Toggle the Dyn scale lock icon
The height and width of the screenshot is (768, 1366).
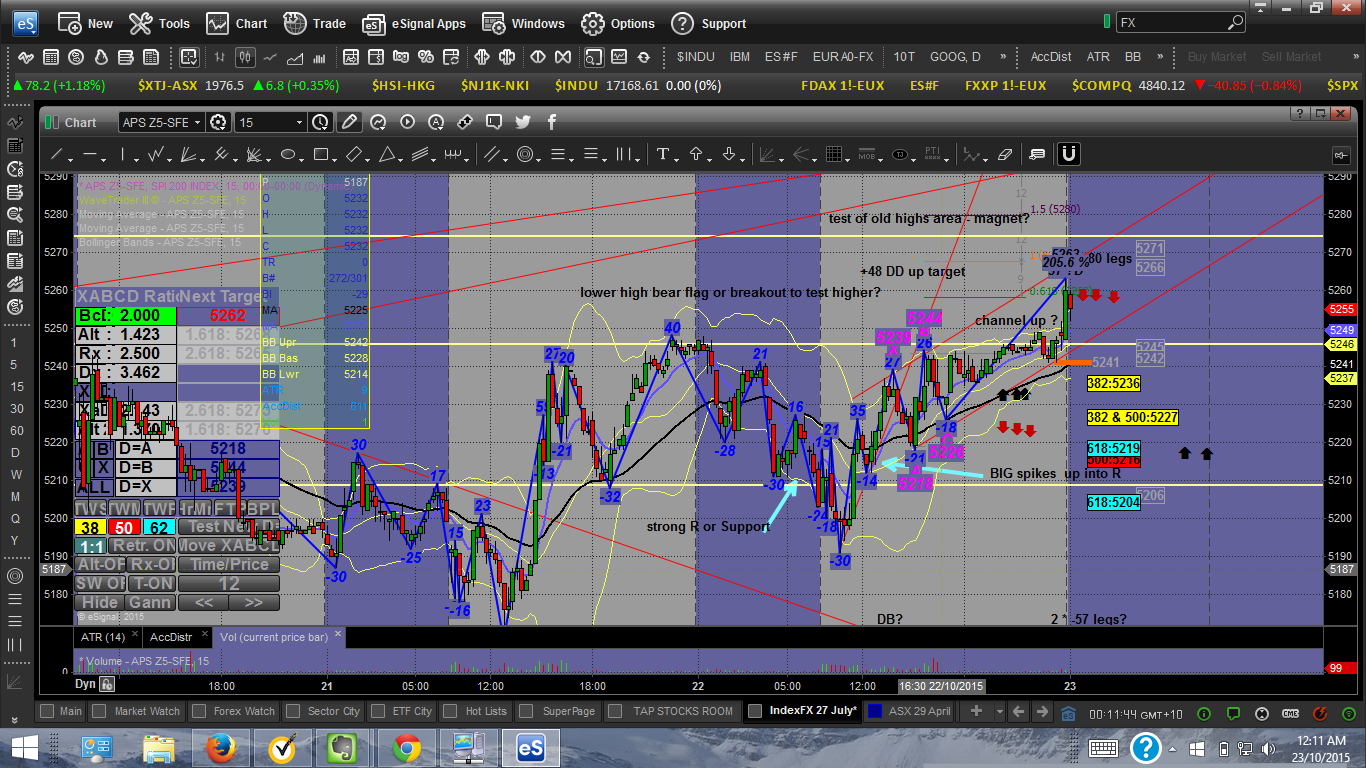[x=107, y=685]
